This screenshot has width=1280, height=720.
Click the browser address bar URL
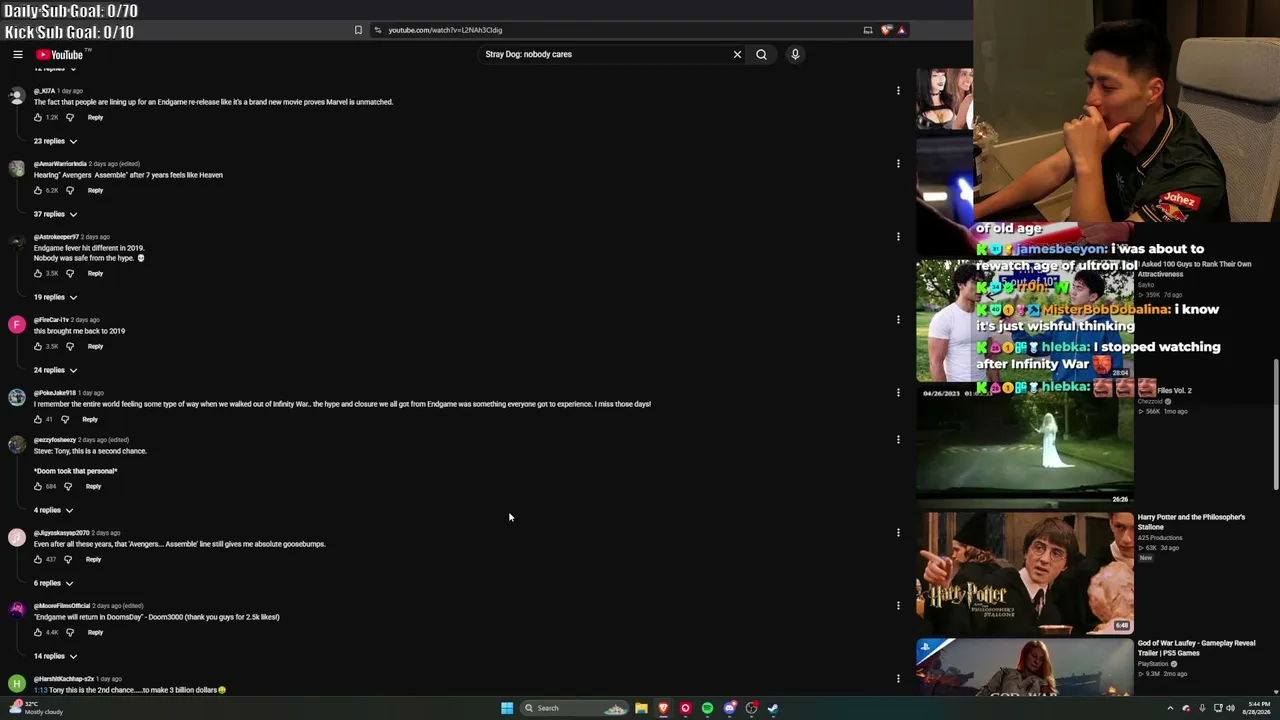click(x=445, y=30)
